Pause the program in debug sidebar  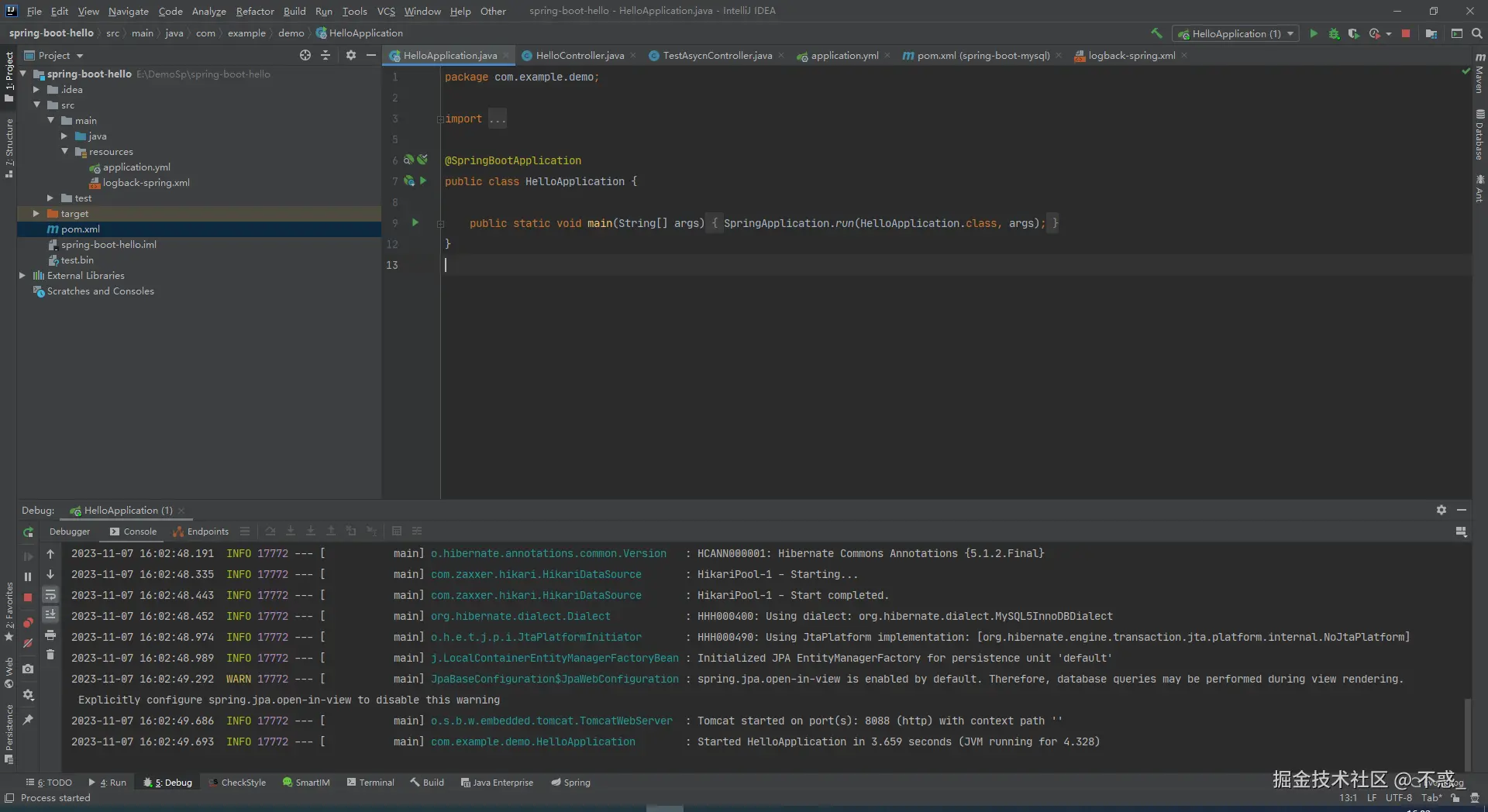point(28,576)
